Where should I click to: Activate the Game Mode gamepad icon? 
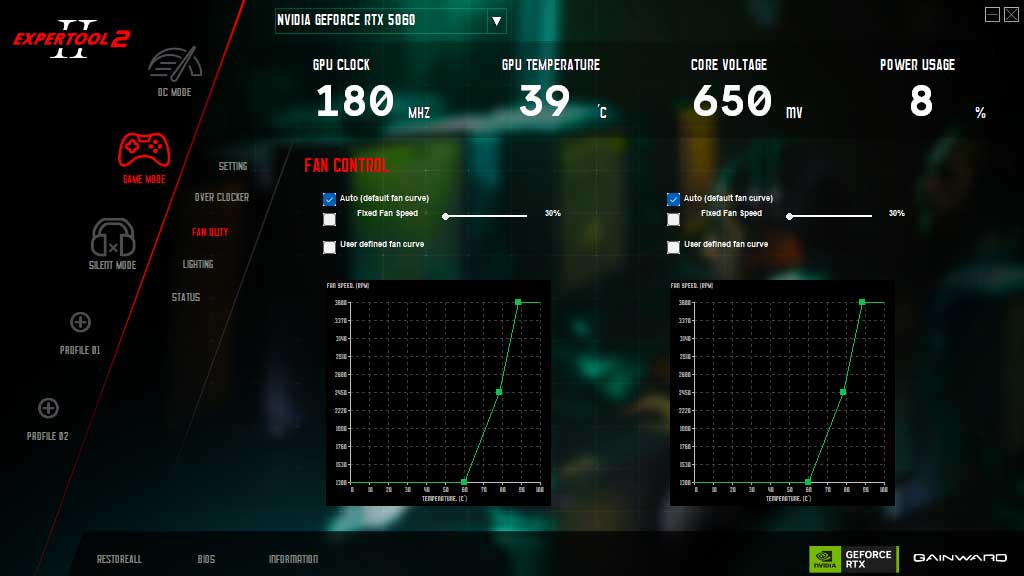coord(144,150)
